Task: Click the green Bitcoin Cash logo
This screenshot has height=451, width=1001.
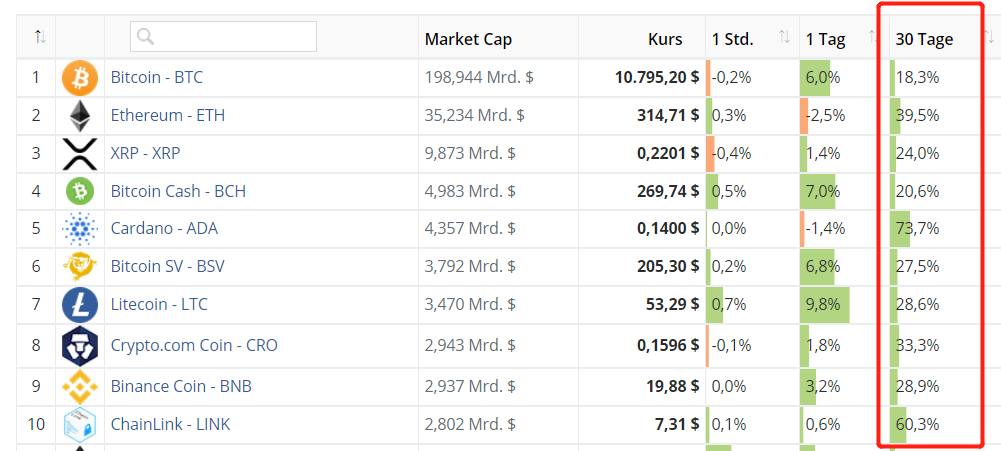Action: point(80,191)
